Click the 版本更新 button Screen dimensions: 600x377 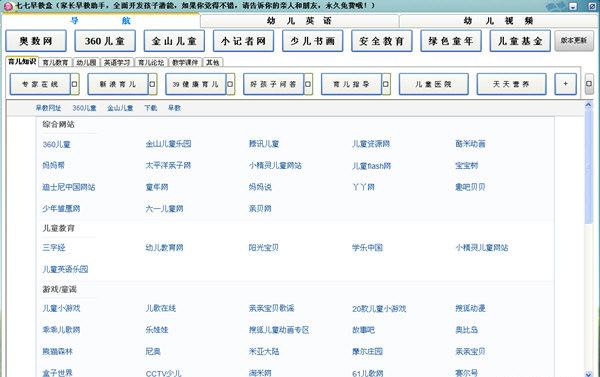click(574, 41)
